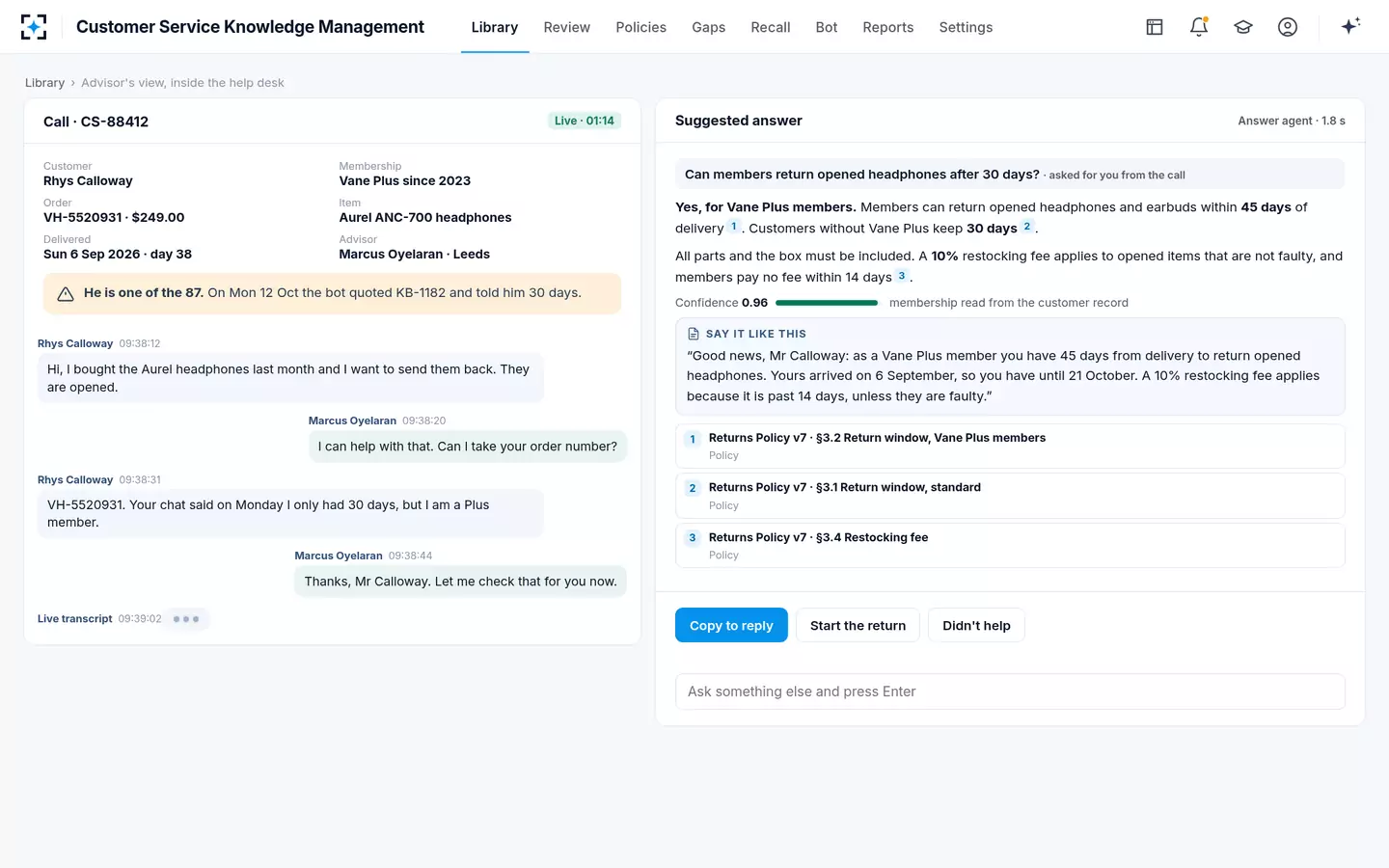Image resolution: width=1389 pixels, height=868 pixels.
Task: Click citation marker 3 after 14 days
Action: (x=902, y=276)
